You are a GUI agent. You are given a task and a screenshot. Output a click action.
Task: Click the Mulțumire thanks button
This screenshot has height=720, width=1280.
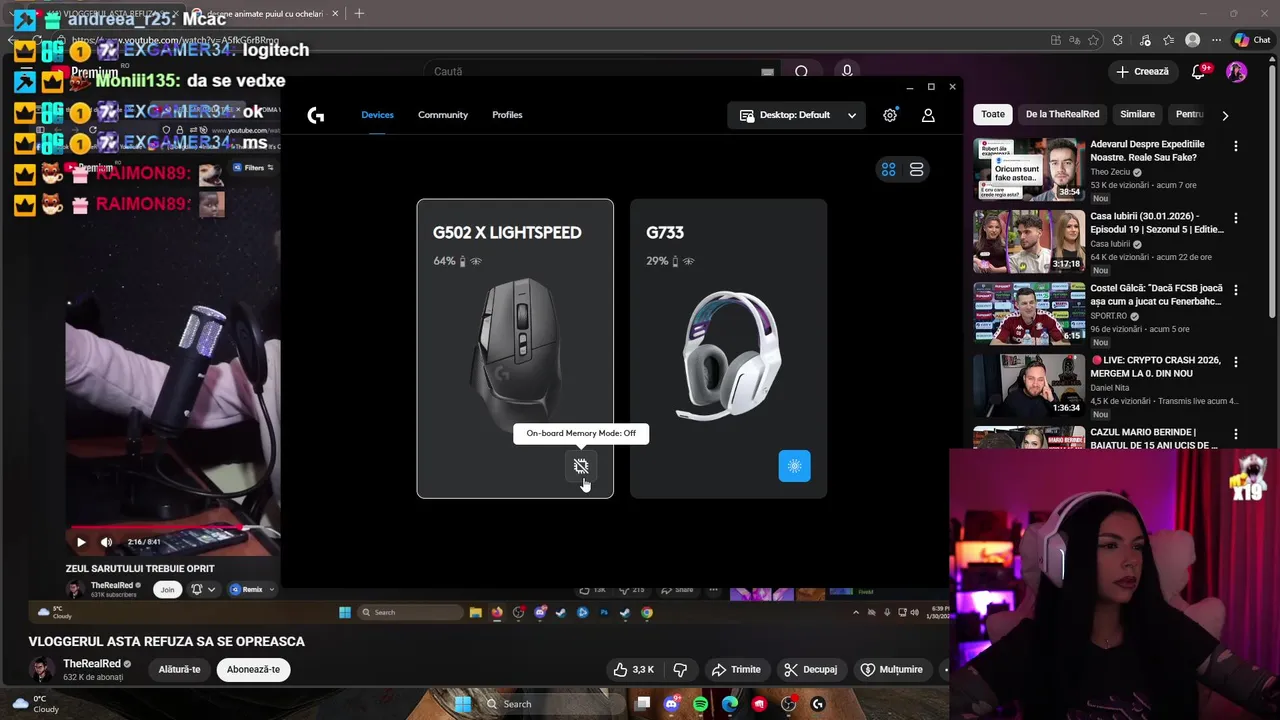(892, 670)
